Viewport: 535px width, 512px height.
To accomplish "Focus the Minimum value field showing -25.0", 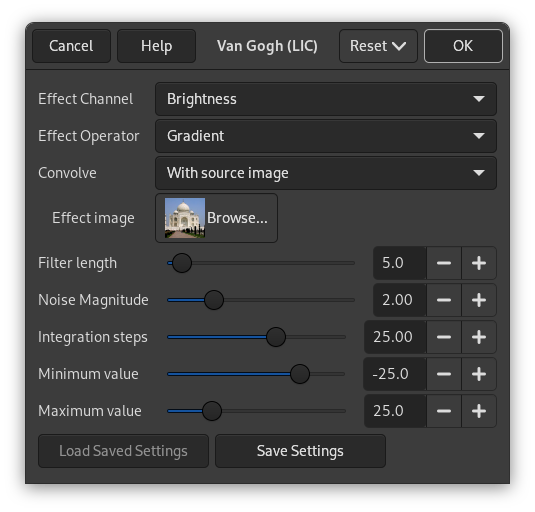I will tap(395, 374).
